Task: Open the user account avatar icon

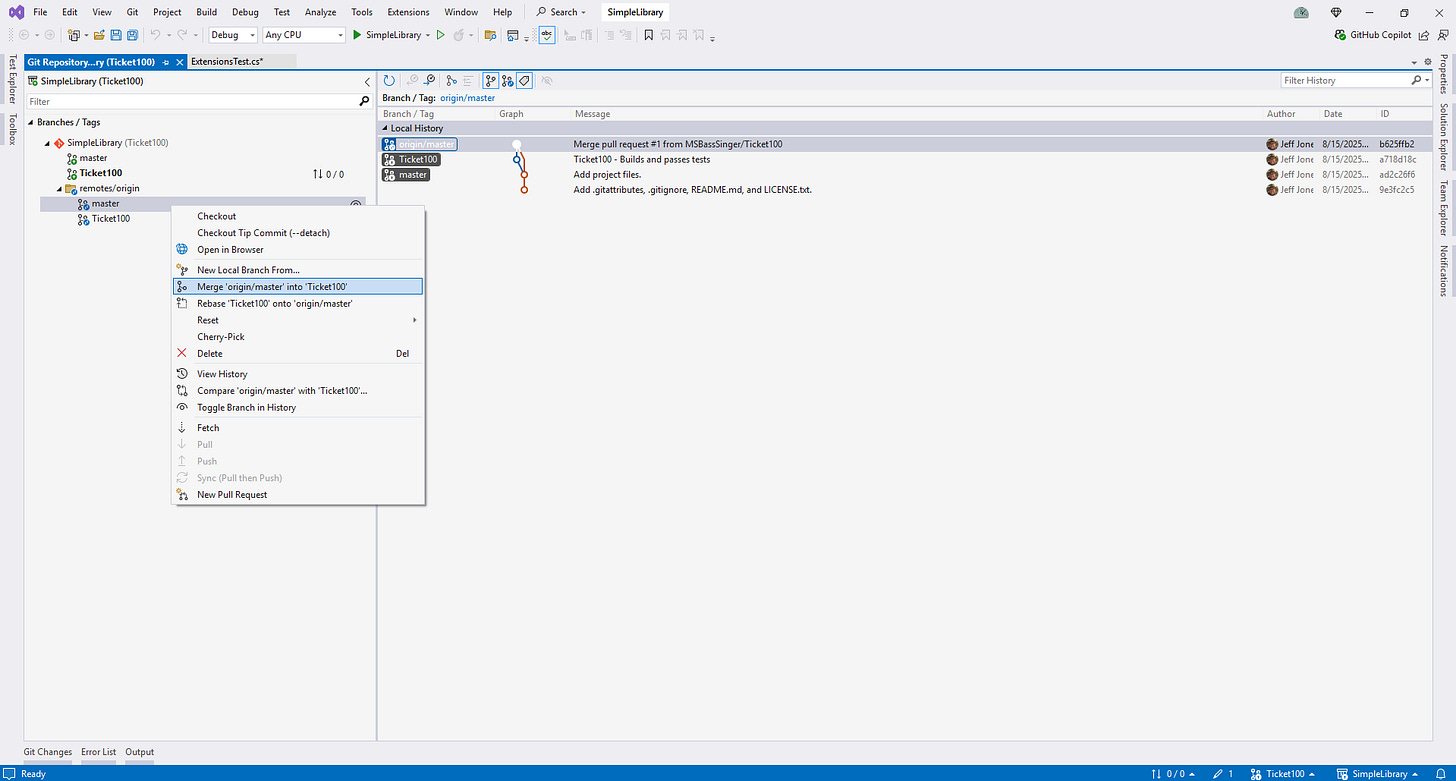Action: [x=1301, y=12]
